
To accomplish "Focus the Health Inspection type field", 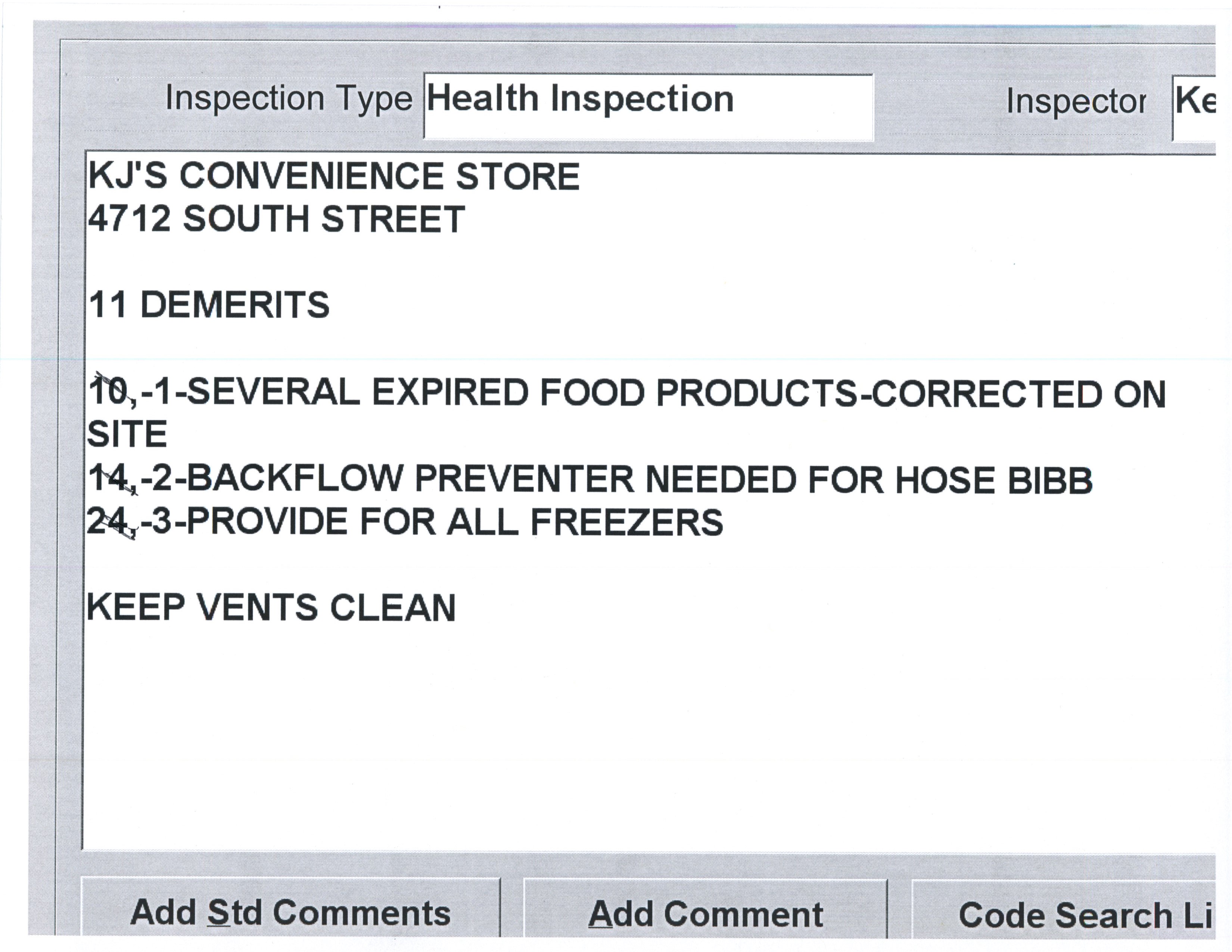I will tap(648, 106).
